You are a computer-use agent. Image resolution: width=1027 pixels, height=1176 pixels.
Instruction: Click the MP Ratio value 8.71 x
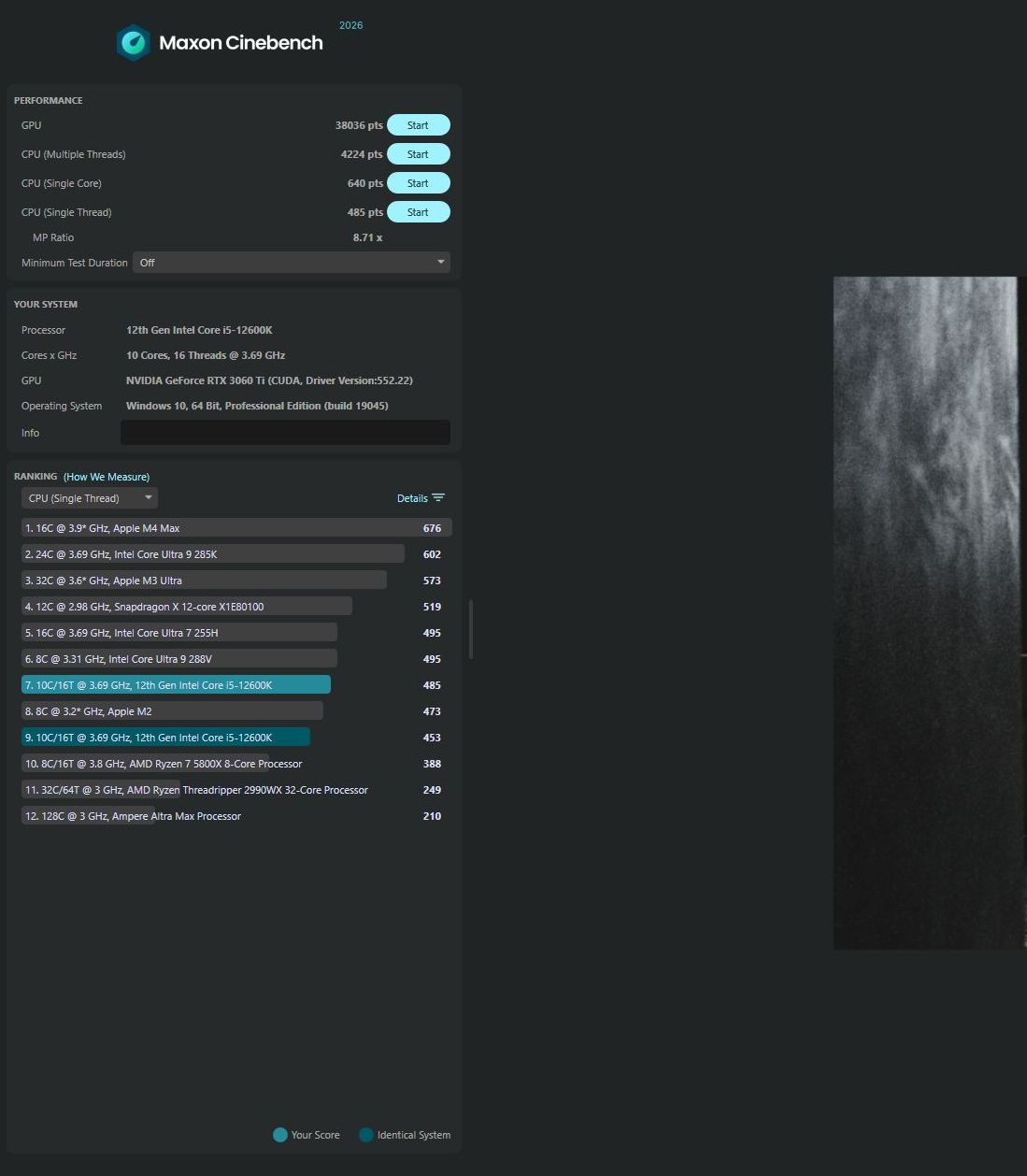coord(367,237)
